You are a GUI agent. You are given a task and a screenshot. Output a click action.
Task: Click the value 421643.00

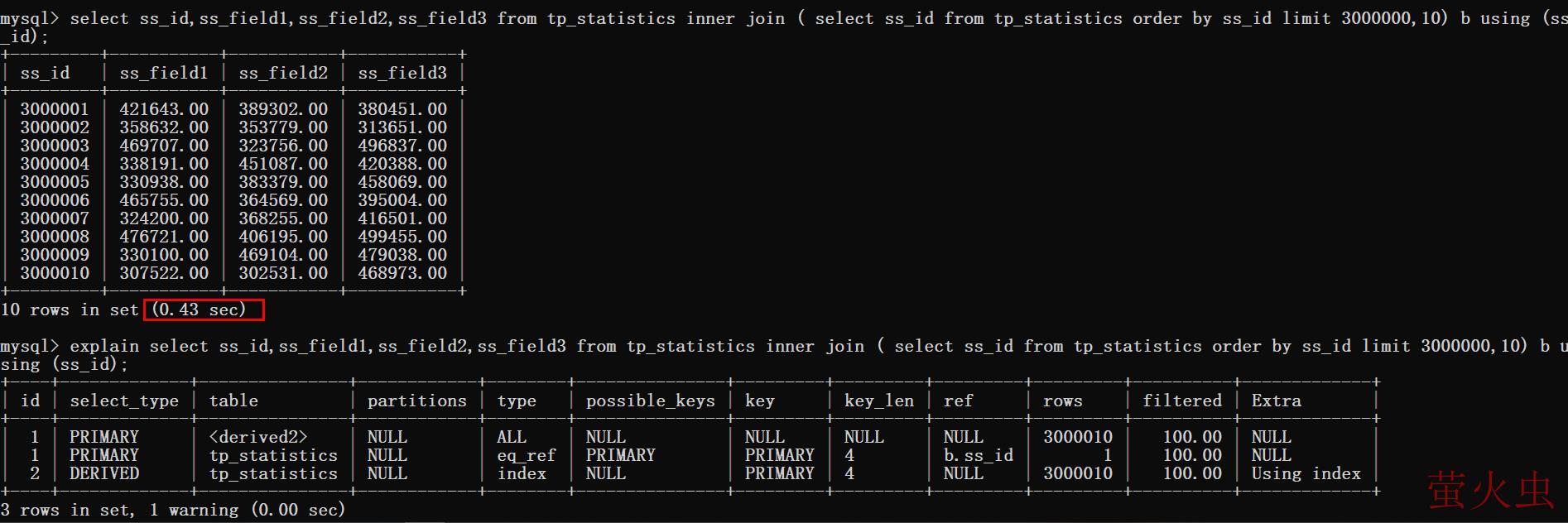pos(164,110)
